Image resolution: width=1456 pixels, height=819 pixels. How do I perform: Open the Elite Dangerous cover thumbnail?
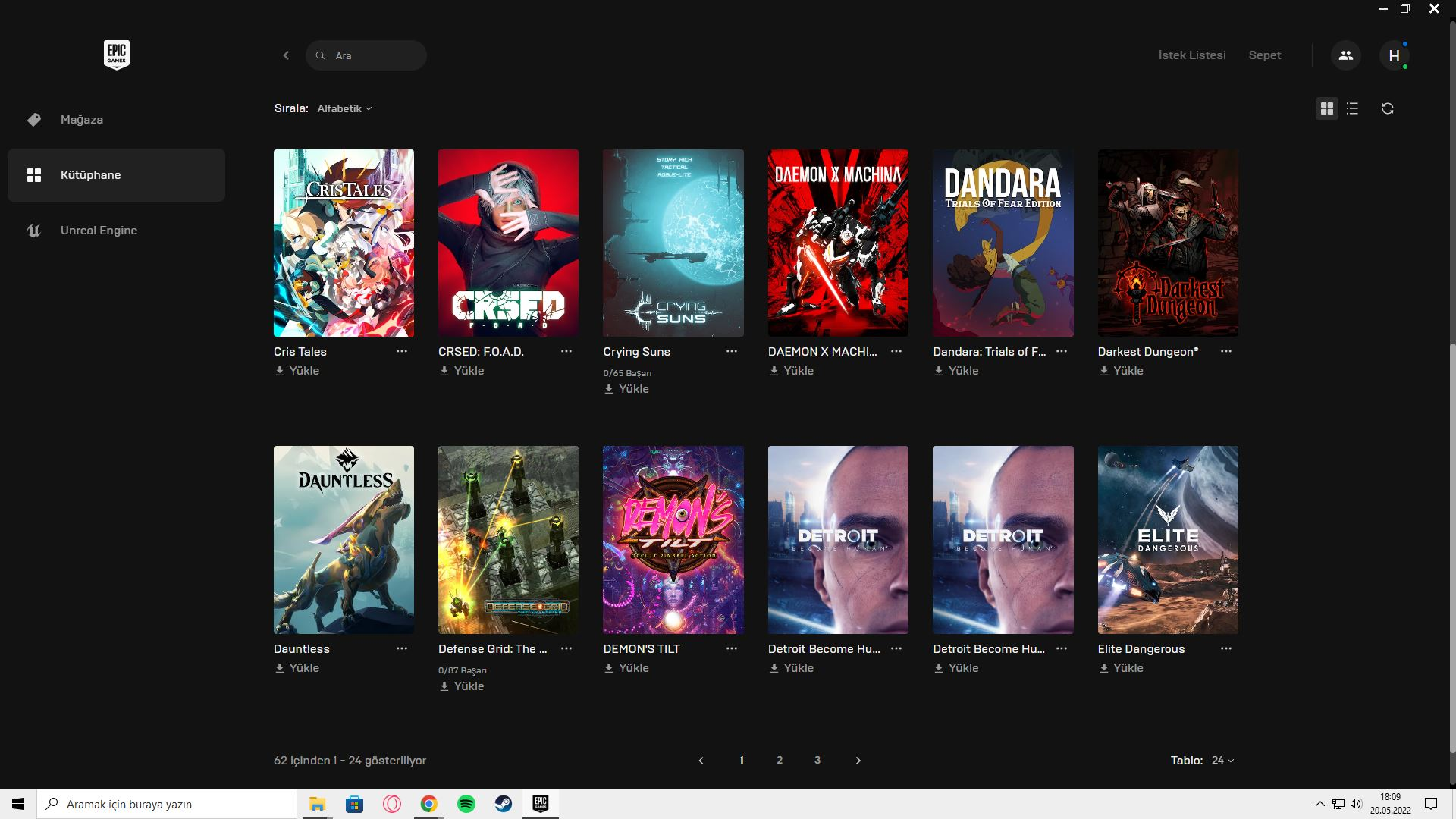(x=1168, y=540)
